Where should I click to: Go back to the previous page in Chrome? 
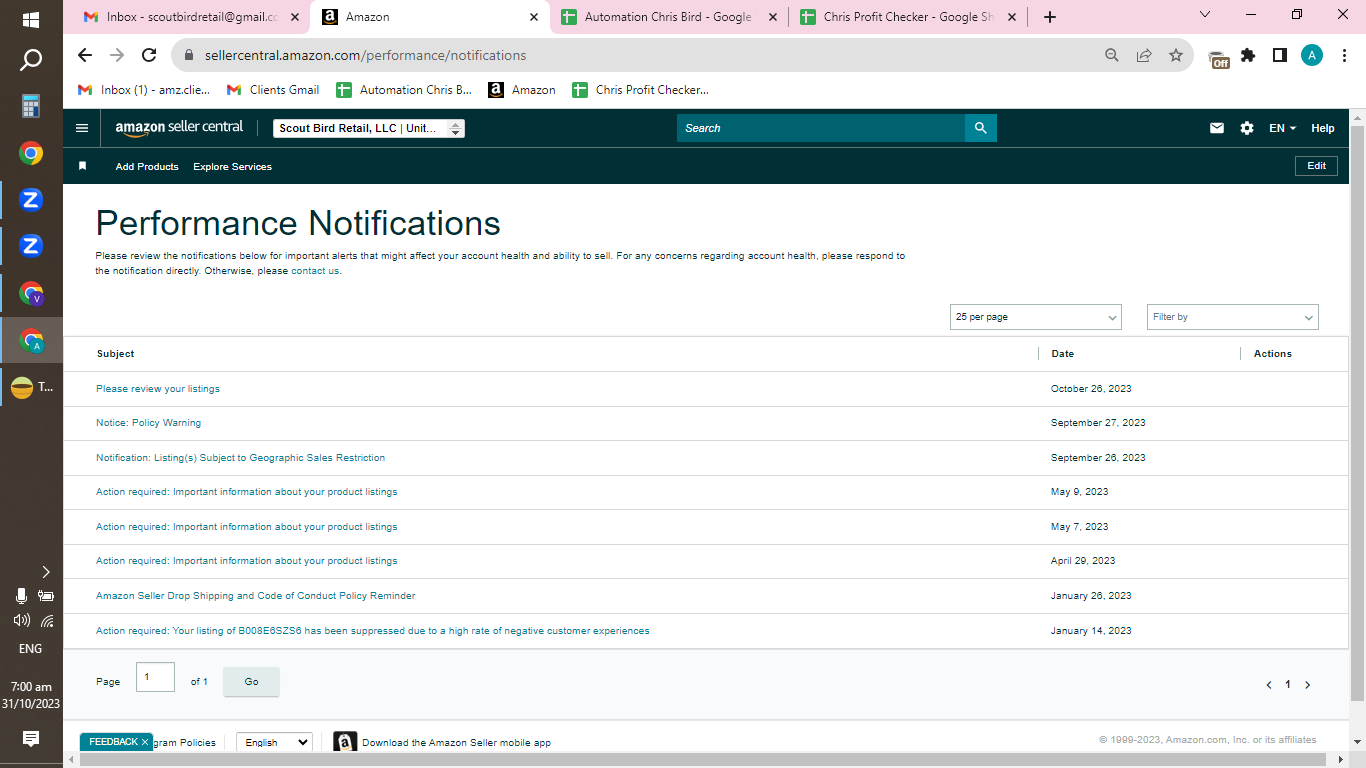point(85,56)
